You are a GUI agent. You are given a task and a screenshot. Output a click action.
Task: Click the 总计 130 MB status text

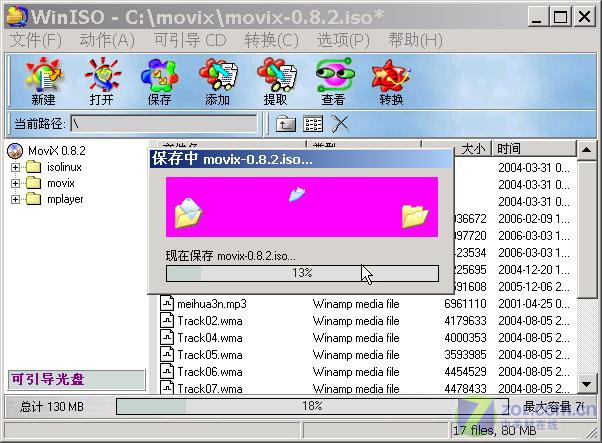52,407
